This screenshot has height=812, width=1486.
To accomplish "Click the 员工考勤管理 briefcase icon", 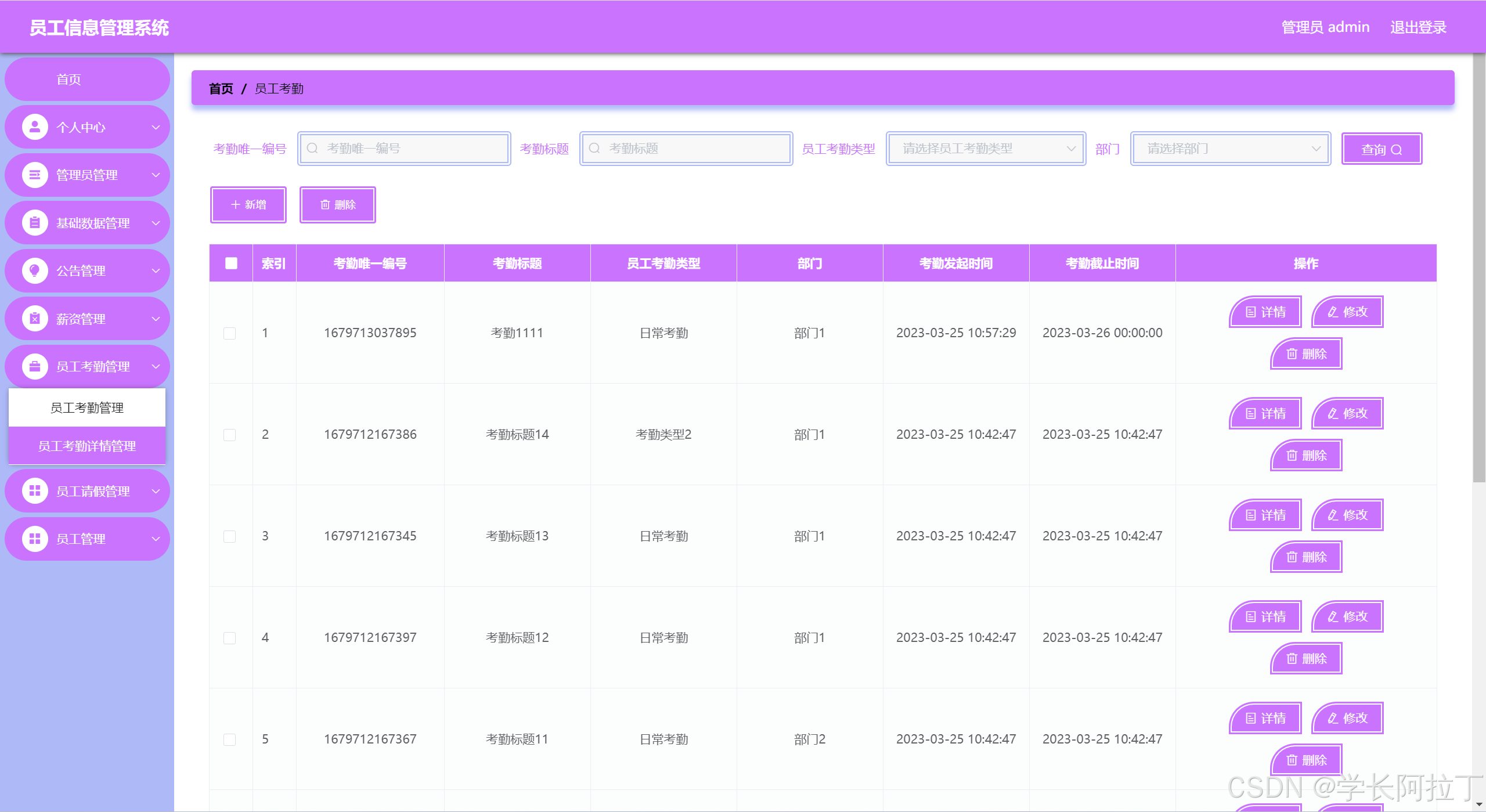I will point(34,366).
